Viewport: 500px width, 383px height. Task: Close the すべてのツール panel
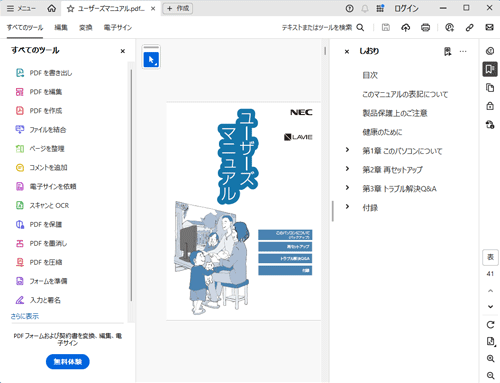123,51
